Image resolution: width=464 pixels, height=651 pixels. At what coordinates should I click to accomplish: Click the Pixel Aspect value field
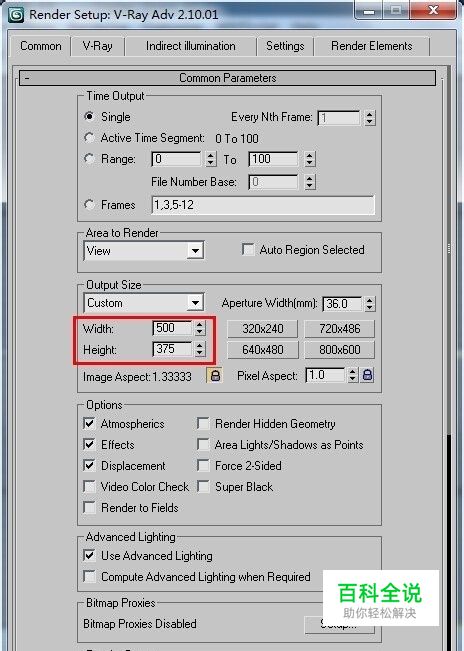click(325, 375)
